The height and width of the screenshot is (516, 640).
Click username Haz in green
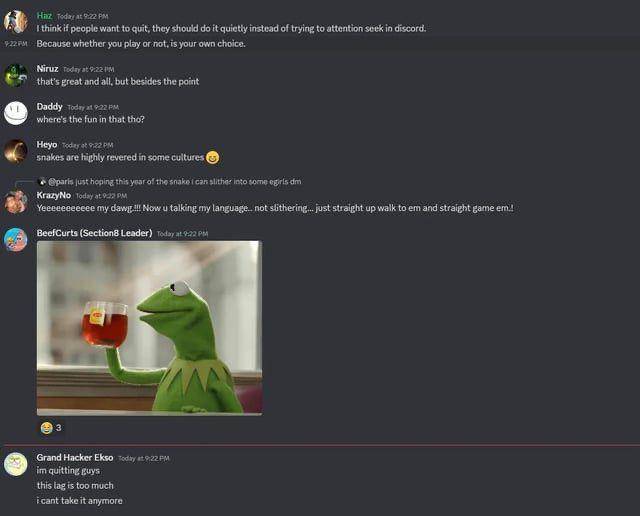(44, 16)
